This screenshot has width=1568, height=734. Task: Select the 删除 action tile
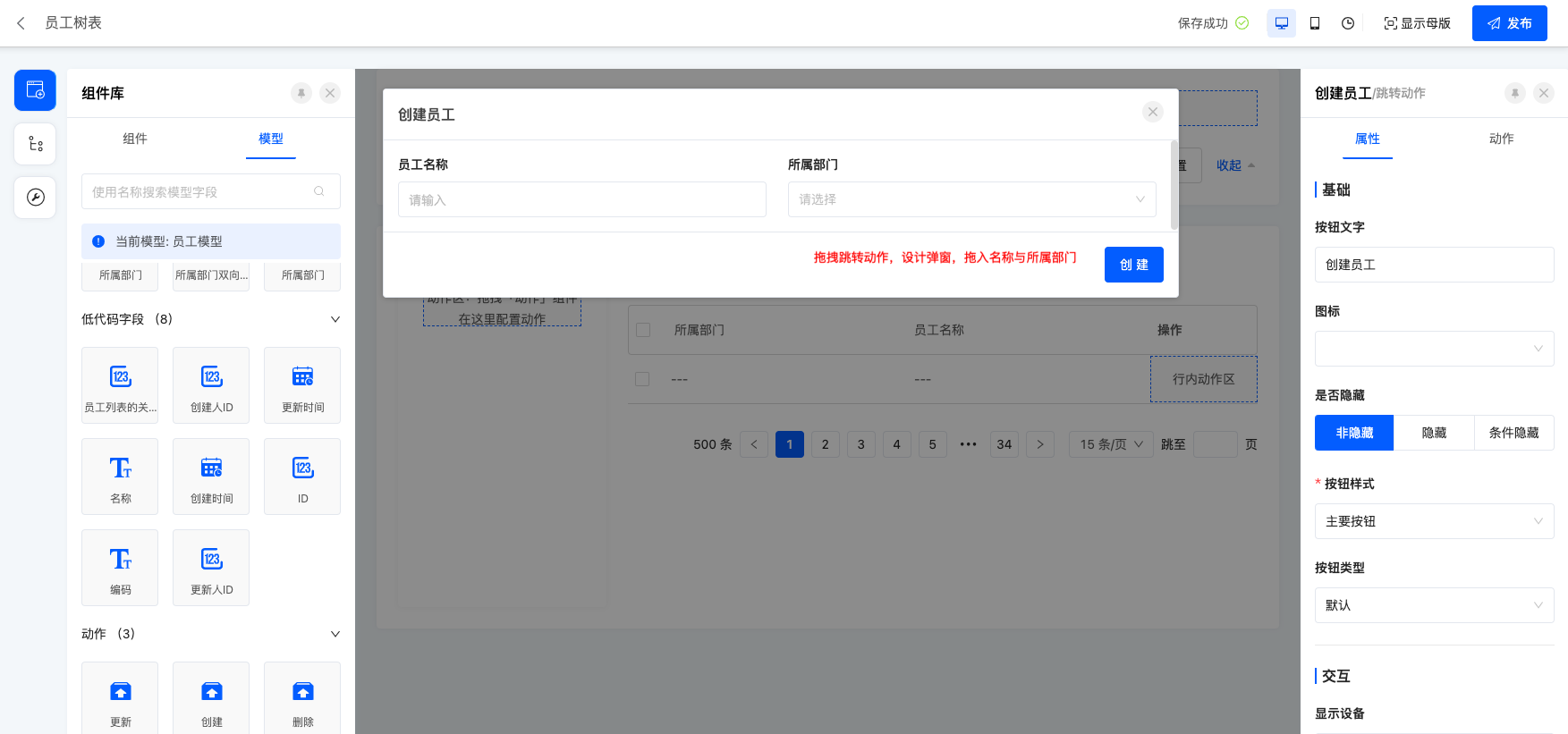302,698
